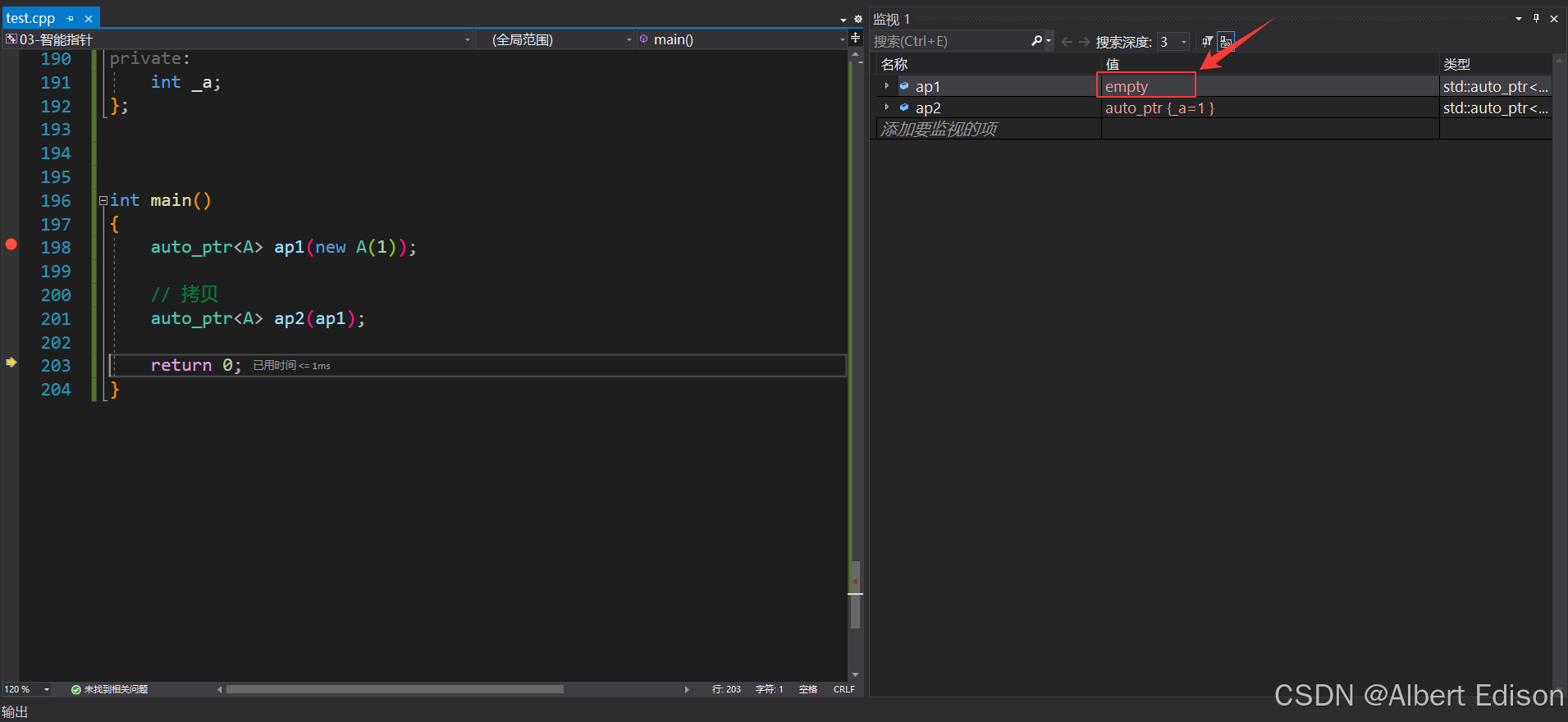
Task: Click the 名称 column header
Action: click(x=894, y=64)
